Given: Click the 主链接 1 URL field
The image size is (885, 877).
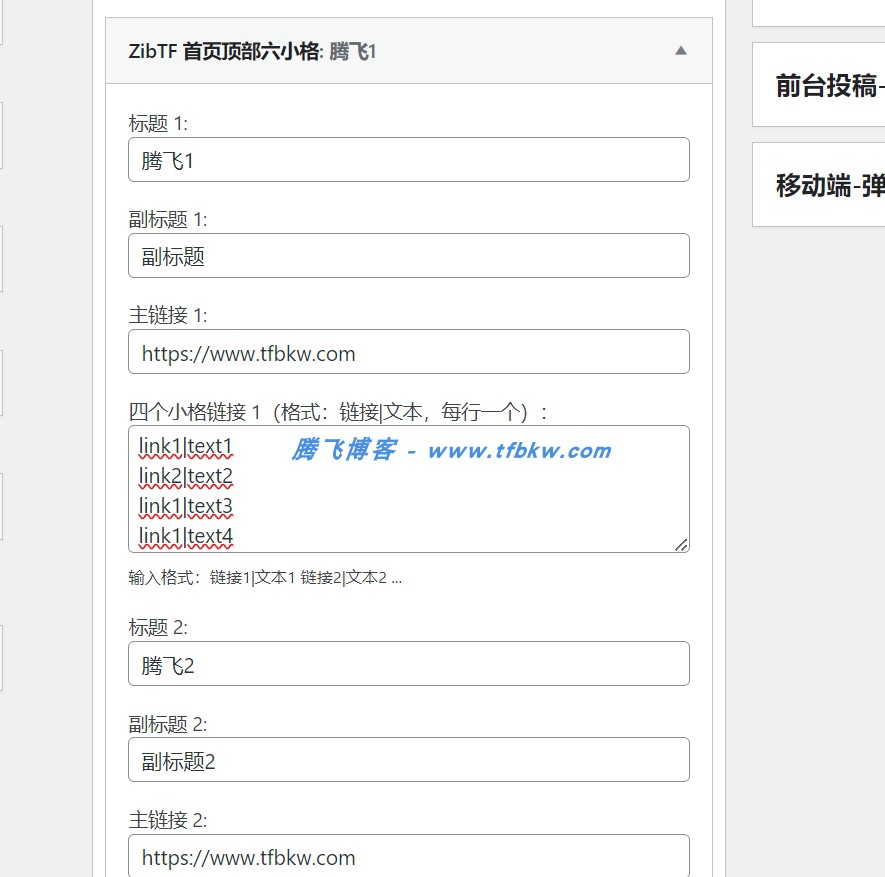Looking at the screenshot, I should tap(408, 352).
